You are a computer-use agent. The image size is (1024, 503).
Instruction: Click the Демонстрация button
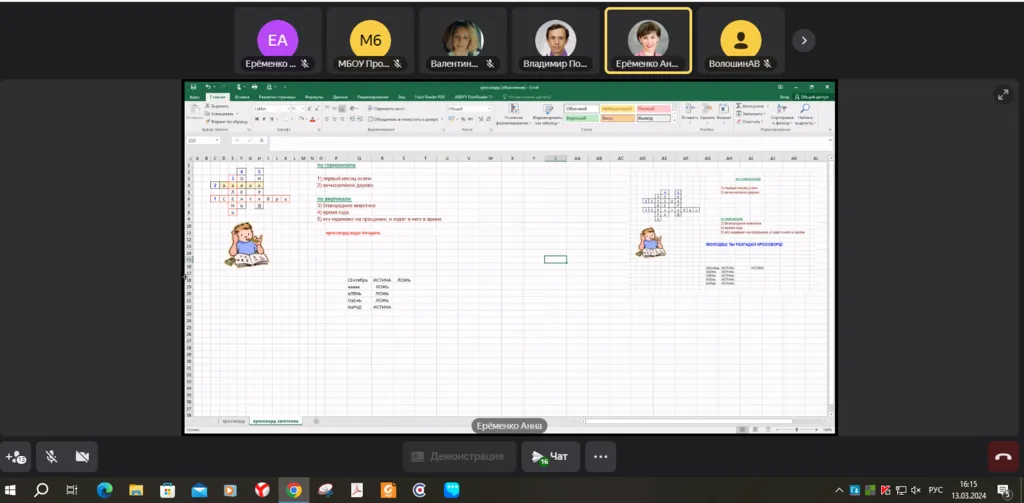point(459,457)
